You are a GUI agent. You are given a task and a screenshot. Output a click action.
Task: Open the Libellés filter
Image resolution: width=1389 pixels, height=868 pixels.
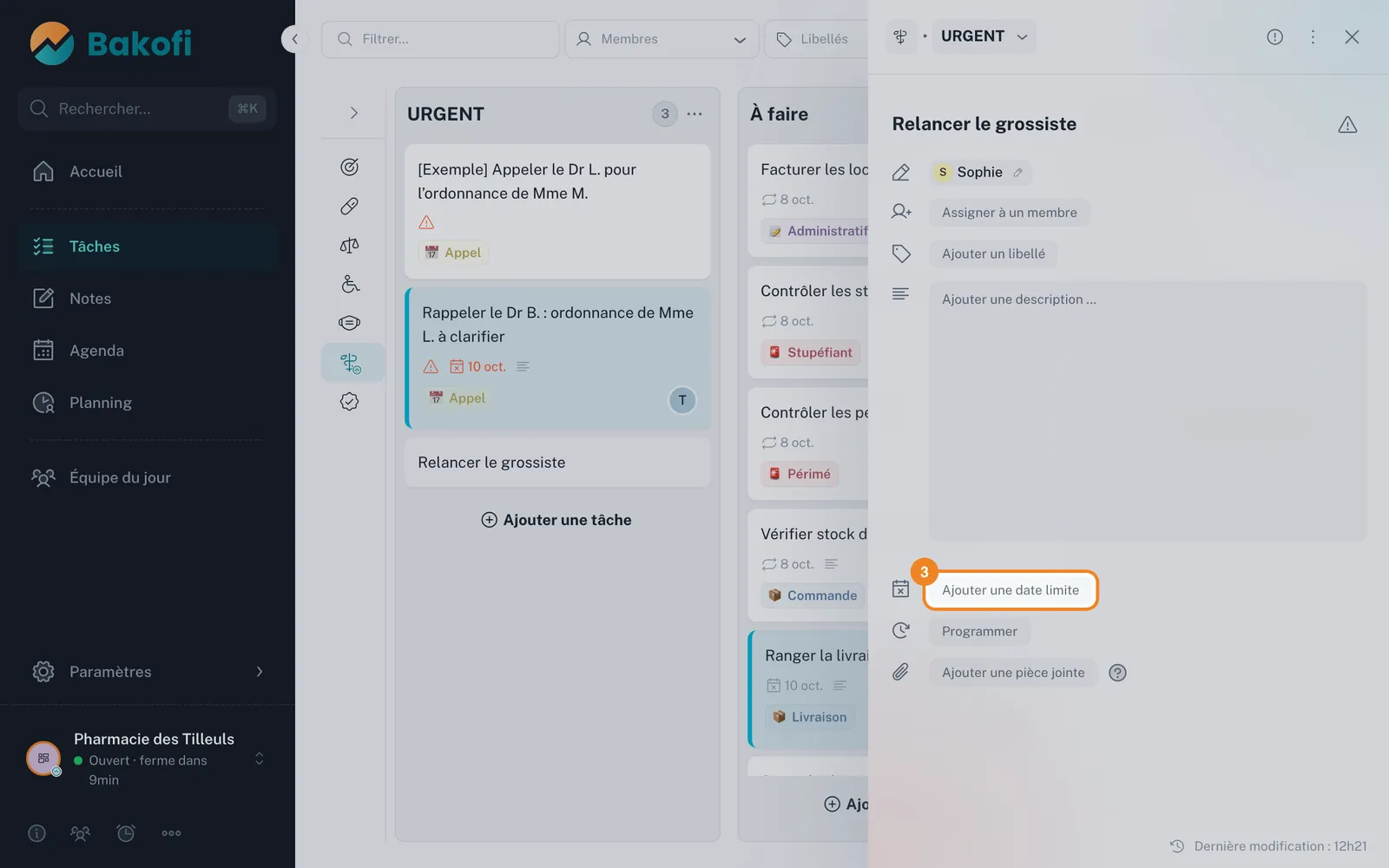pos(816,39)
